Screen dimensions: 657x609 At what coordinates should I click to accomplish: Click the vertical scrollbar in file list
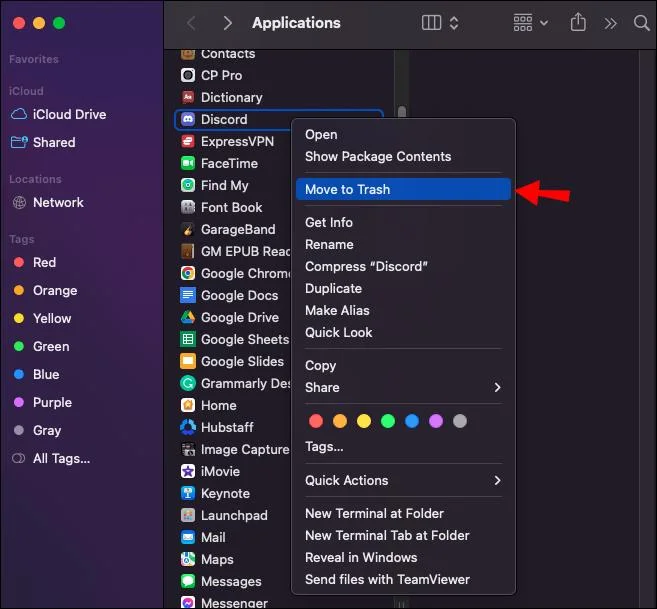(x=401, y=112)
